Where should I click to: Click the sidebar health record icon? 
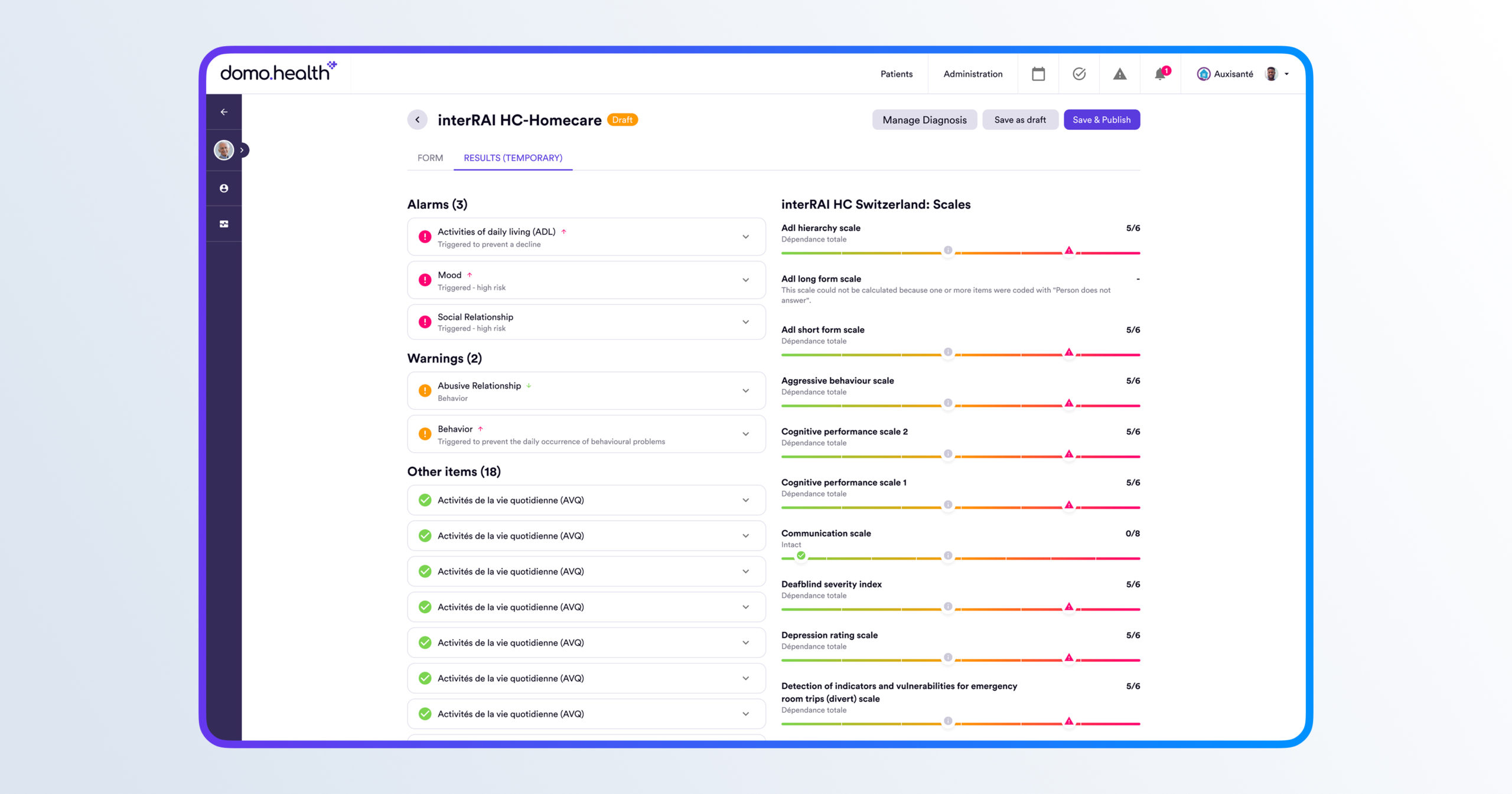tap(224, 224)
